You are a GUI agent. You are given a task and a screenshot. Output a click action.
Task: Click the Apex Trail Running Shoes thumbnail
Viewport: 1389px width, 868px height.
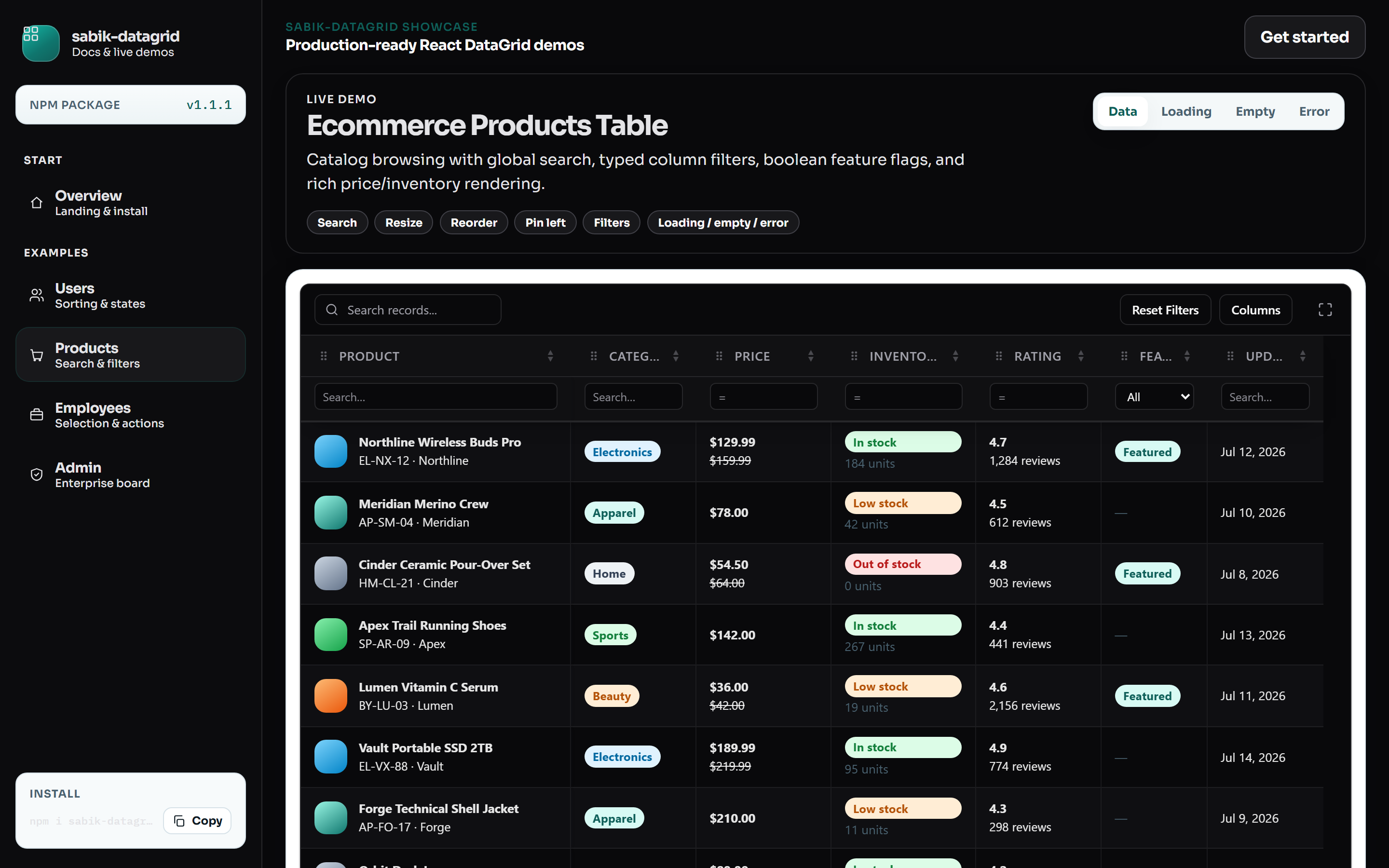330,634
